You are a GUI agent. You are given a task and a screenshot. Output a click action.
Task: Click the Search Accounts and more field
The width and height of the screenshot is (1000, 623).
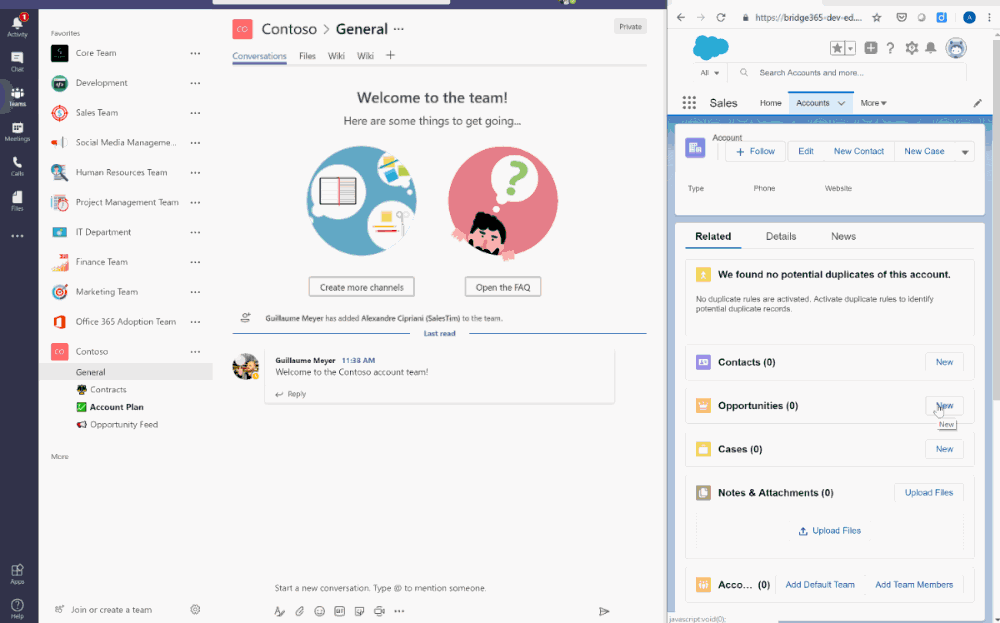click(848, 73)
